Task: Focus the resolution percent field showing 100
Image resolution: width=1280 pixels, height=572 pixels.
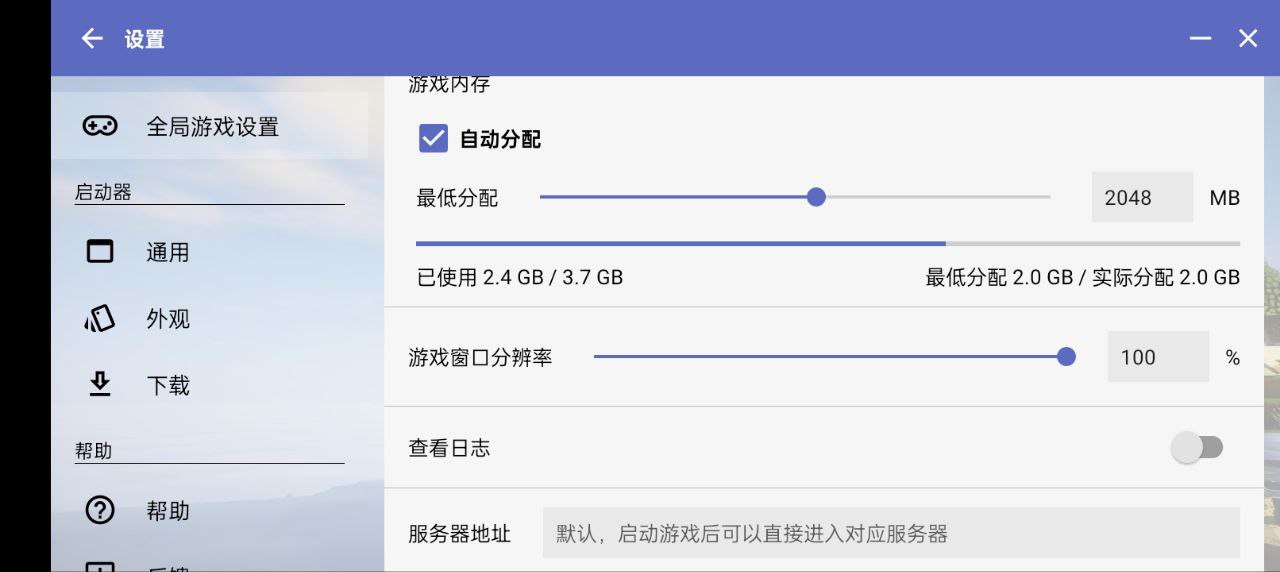Action: tap(1158, 357)
